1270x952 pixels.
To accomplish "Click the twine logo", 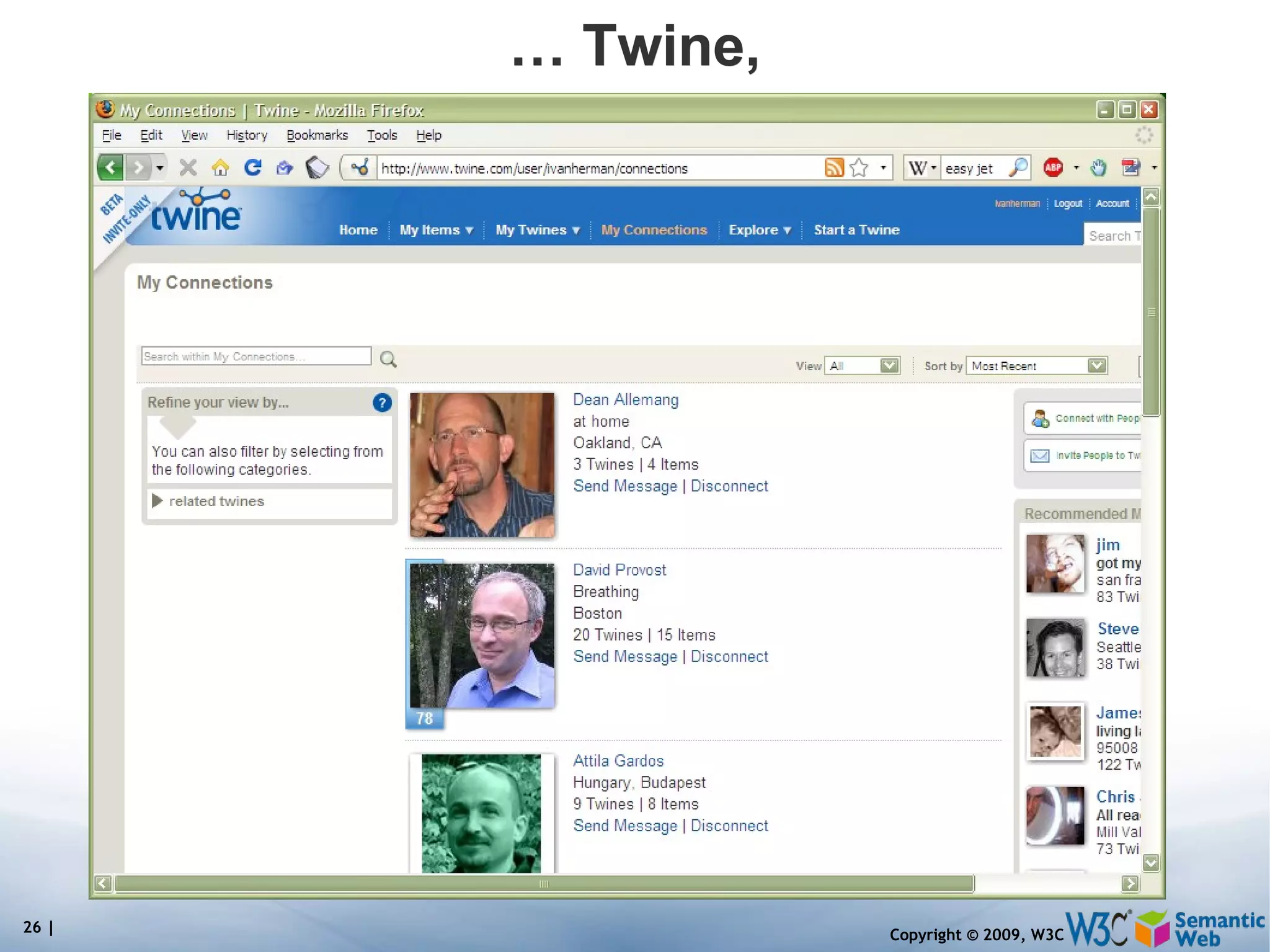I will click(x=196, y=211).
